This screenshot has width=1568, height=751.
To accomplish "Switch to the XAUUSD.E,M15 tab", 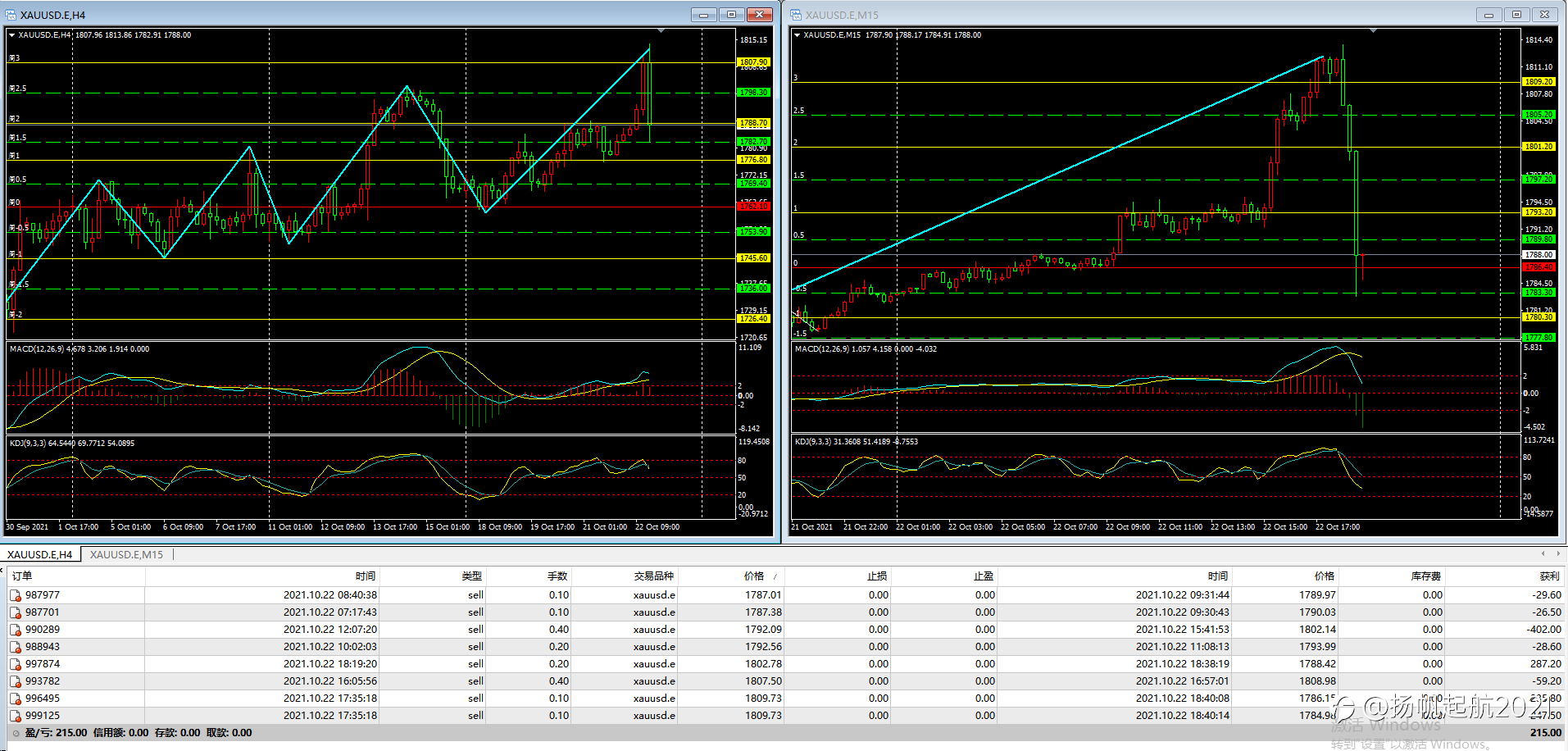I will point(126,555).
